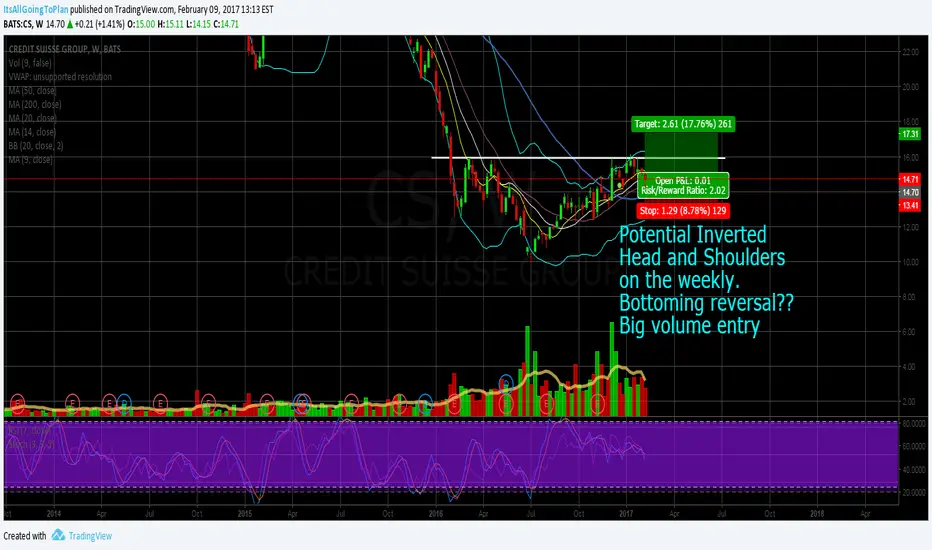Click the 'H:15.11' high value in the header
932x550 pixels.
[x=171, y=24]
